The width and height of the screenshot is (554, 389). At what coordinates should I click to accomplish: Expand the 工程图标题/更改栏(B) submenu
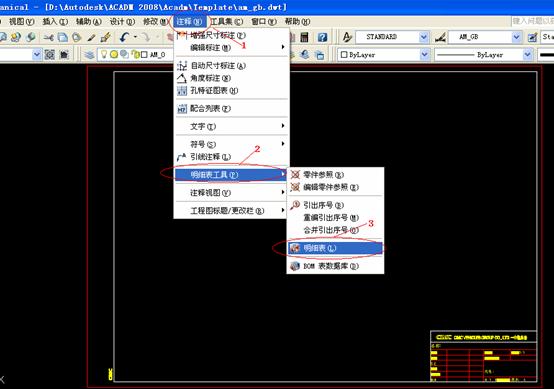click(x=231, y=211)
